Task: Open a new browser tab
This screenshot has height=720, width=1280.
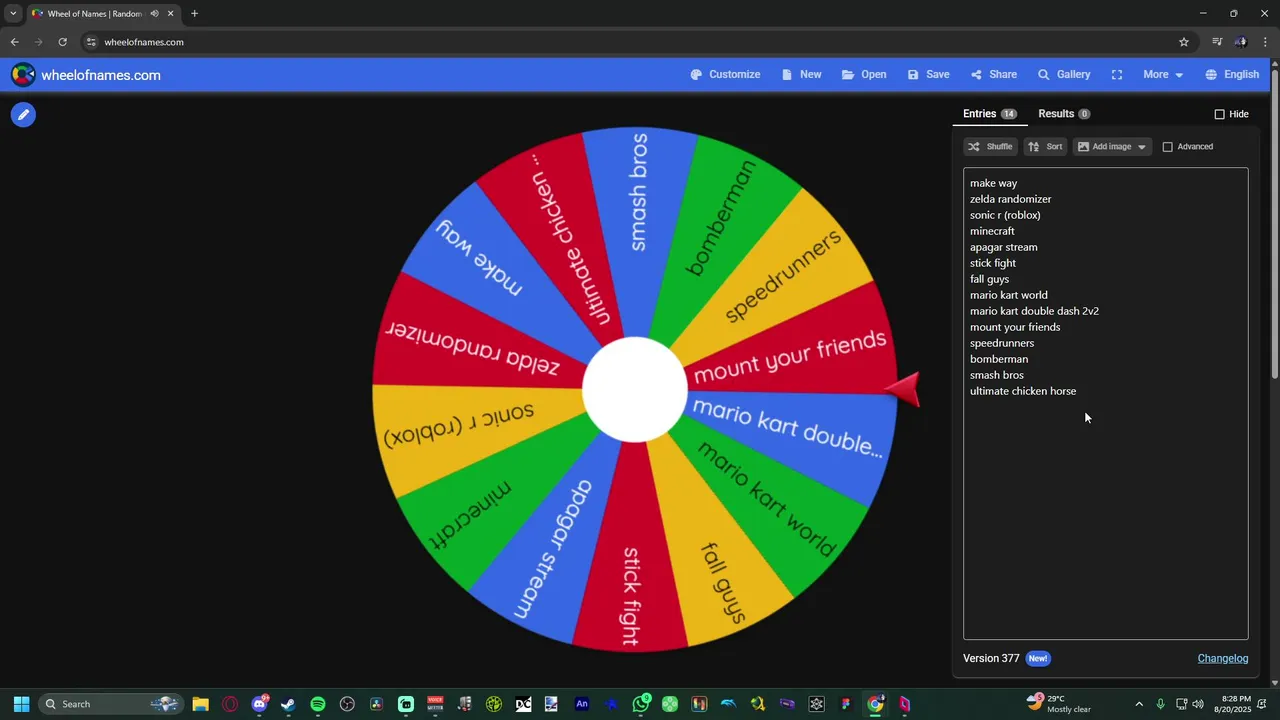Action: (x=194, y=14)
